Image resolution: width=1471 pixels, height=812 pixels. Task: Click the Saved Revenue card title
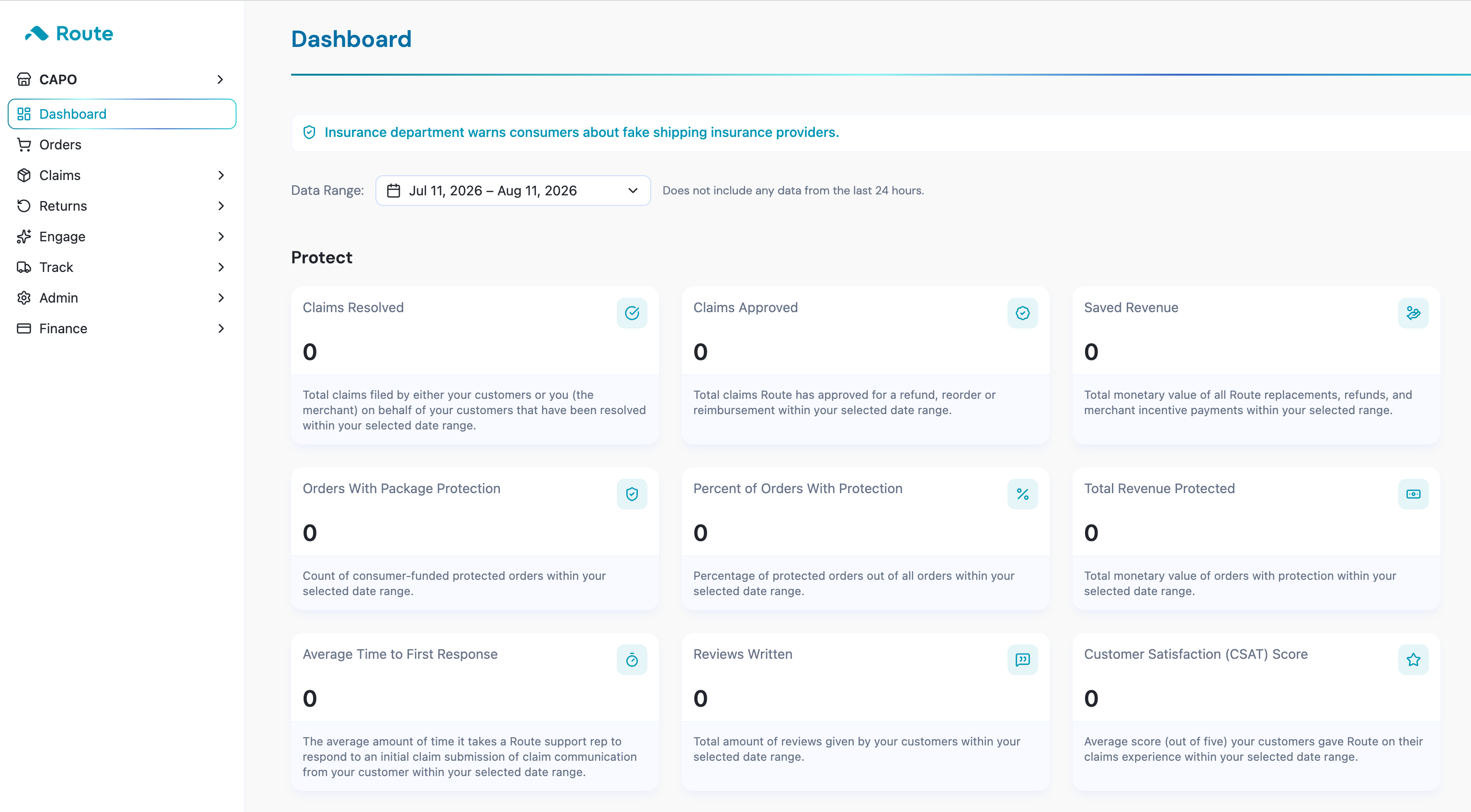[x=1131, y=308]
